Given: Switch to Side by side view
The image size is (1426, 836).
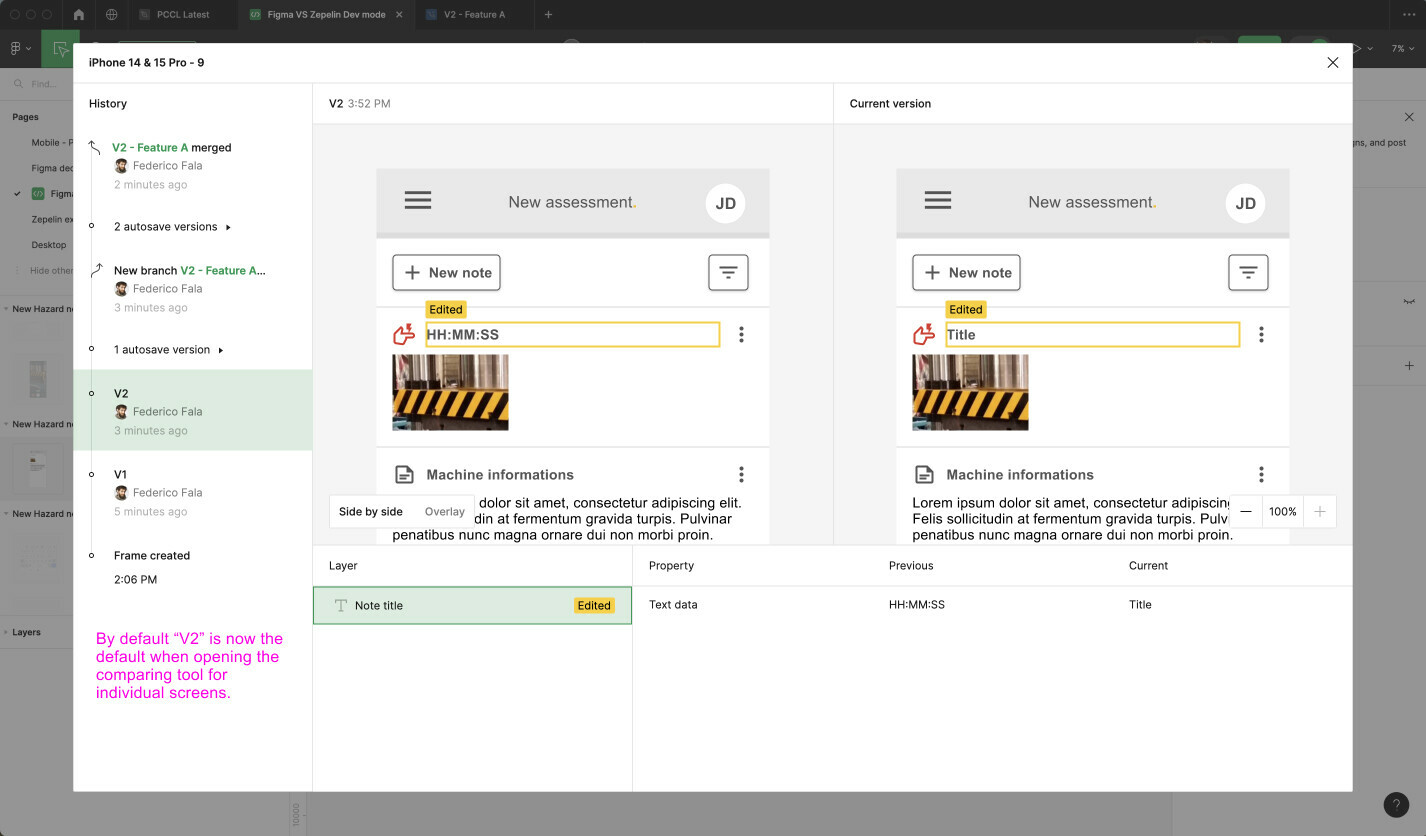Looking at the screenshot, I should tap(370, 511).
